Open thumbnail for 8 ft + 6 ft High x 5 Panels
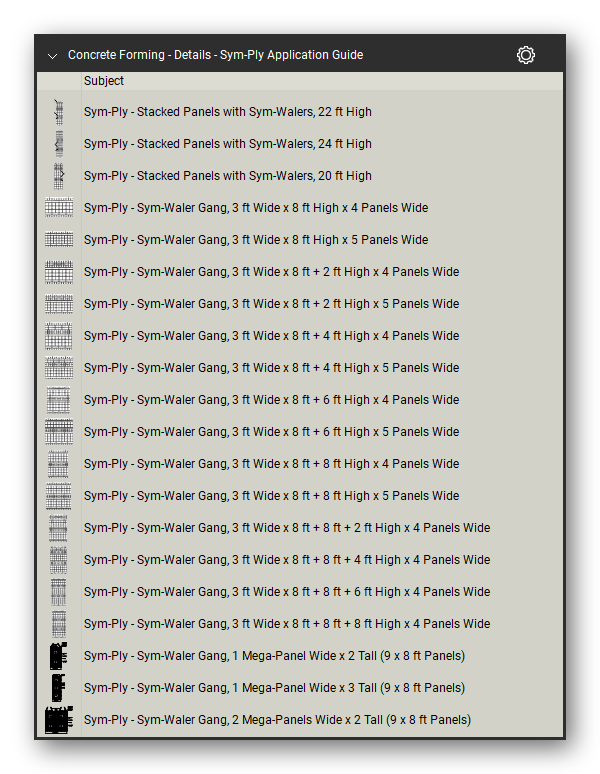Image resolution: width=600 pixels, height=774 pixels. pyautogui.click(x=59, y=432)
